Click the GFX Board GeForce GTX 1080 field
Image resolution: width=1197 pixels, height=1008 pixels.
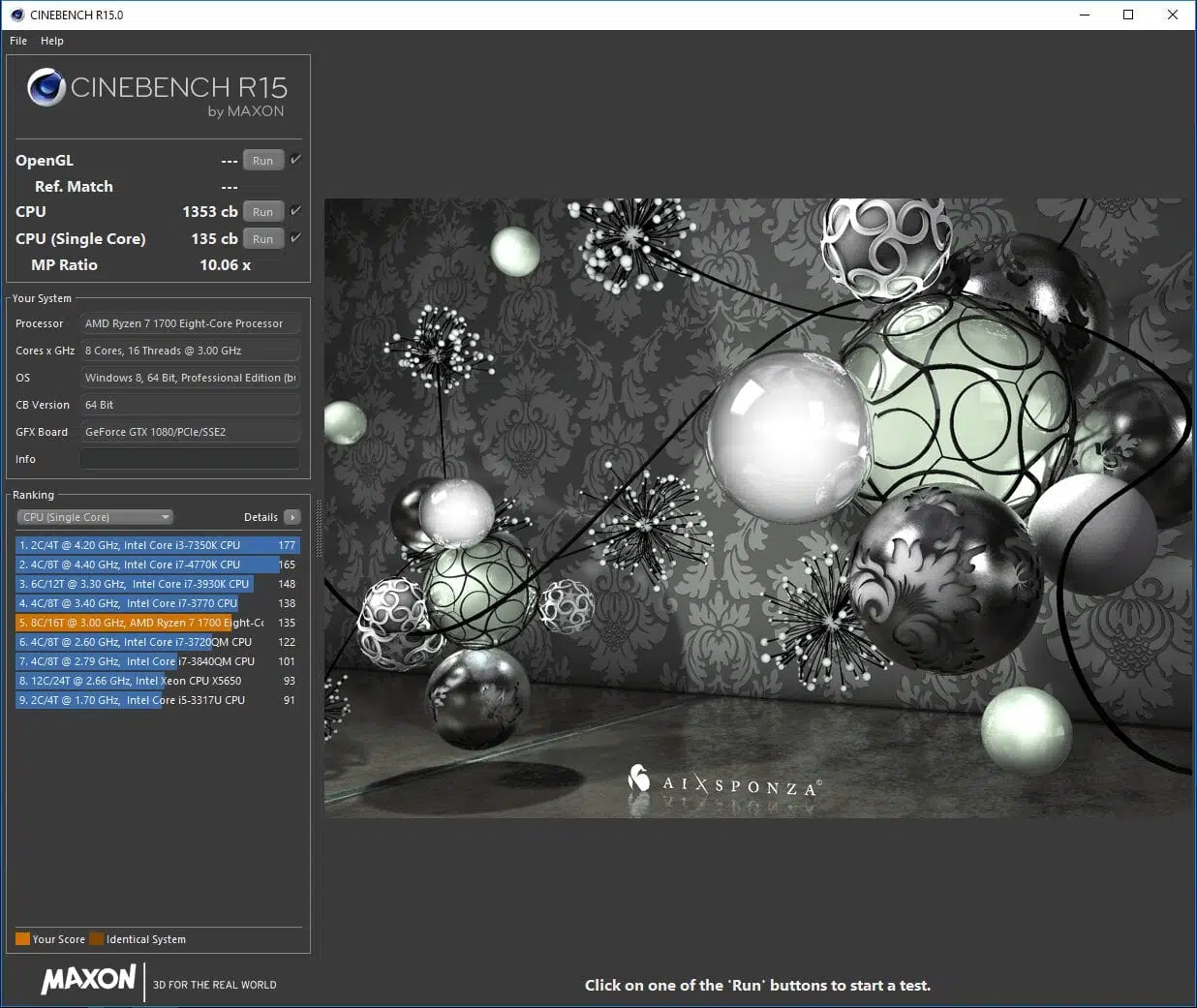pyautogui.click(x=190, y=432)
